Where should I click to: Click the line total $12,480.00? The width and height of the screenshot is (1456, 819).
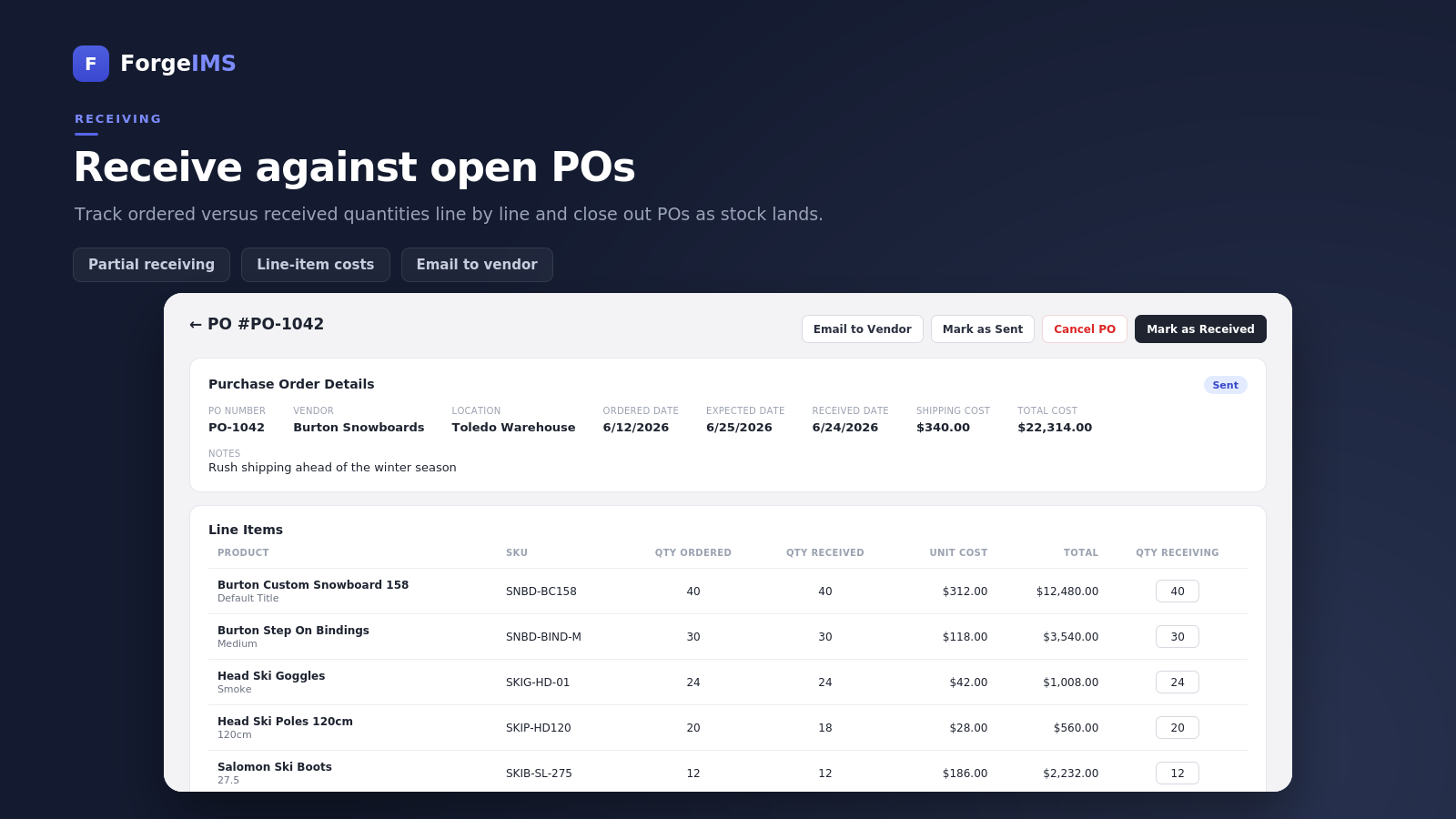[1067, 591]
